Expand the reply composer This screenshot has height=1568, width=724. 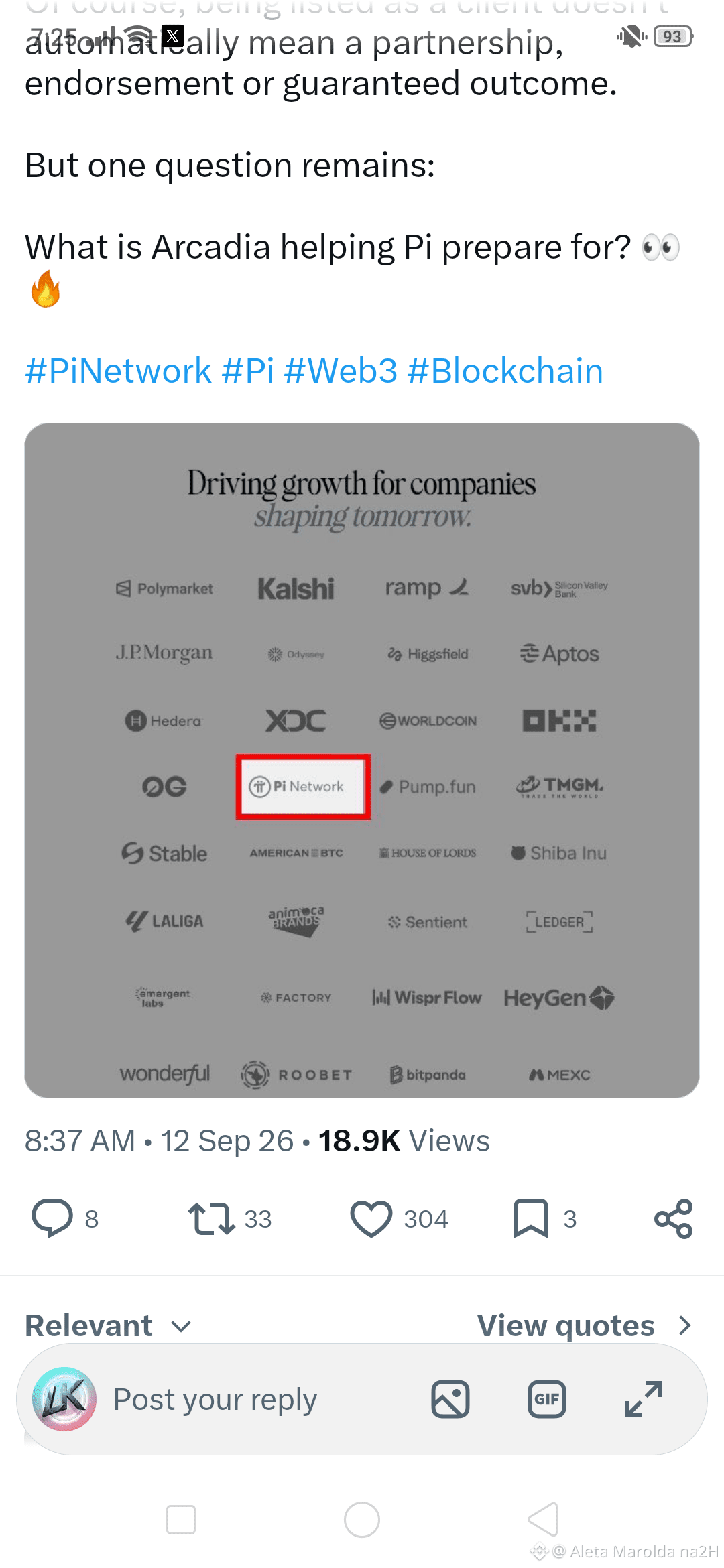(x=644, y=1399)
